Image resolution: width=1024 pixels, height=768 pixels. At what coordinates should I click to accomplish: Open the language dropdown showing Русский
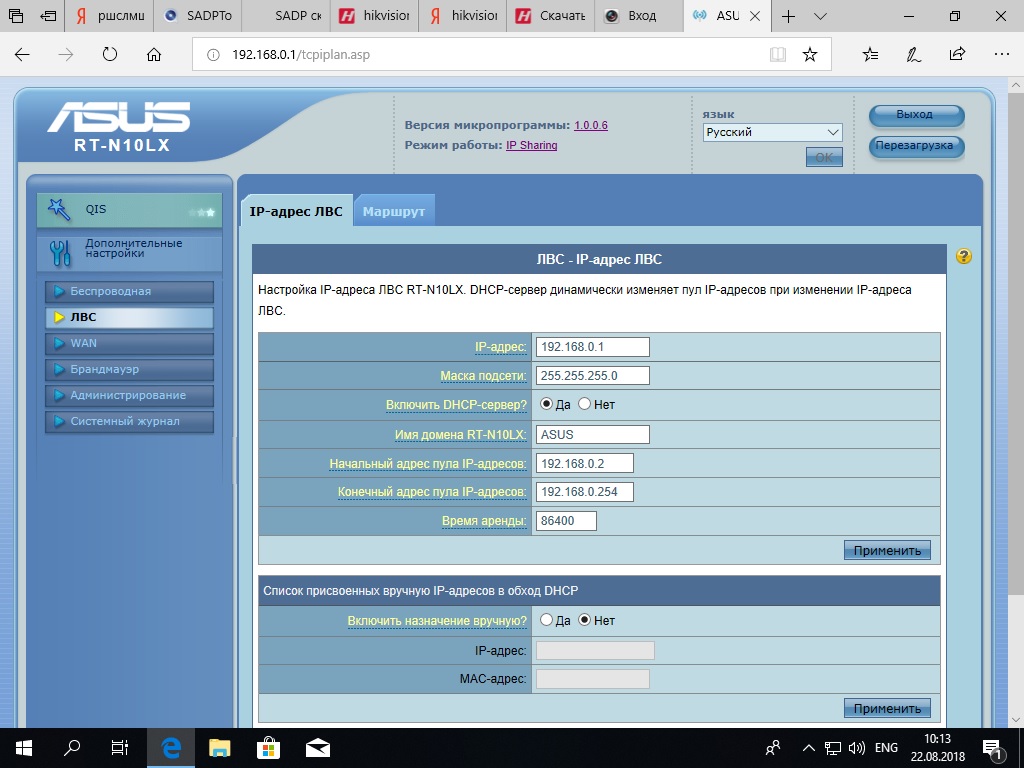coord(772,132)
